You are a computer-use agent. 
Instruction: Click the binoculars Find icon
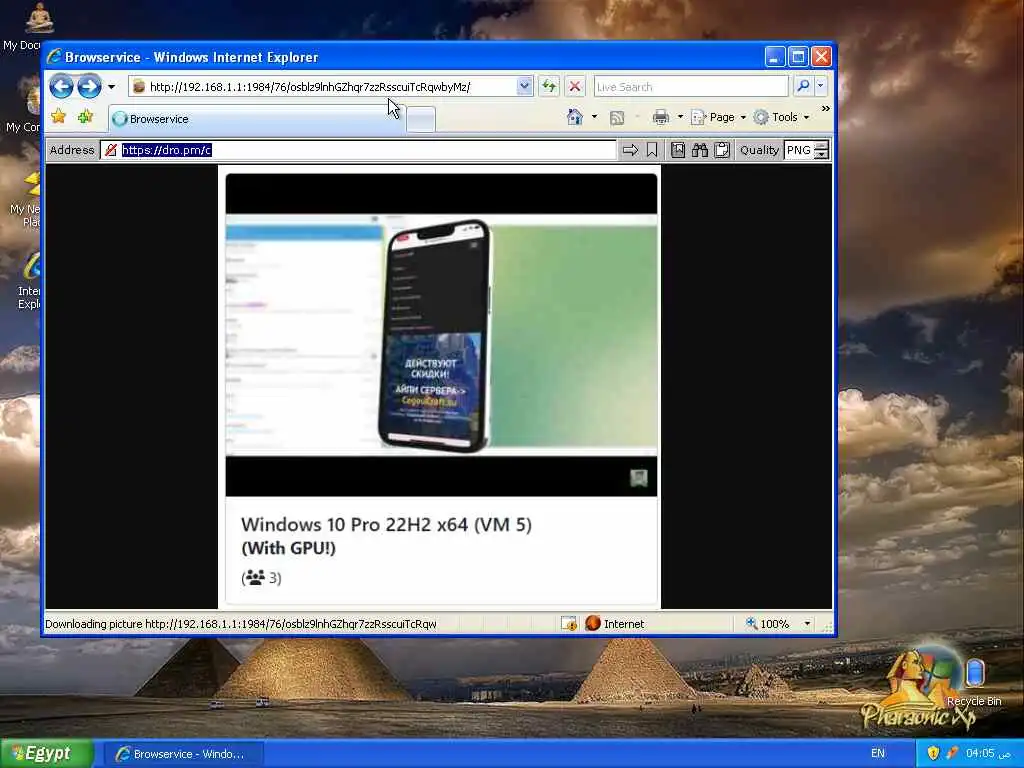pyautogui.click(x=700, y=150)
